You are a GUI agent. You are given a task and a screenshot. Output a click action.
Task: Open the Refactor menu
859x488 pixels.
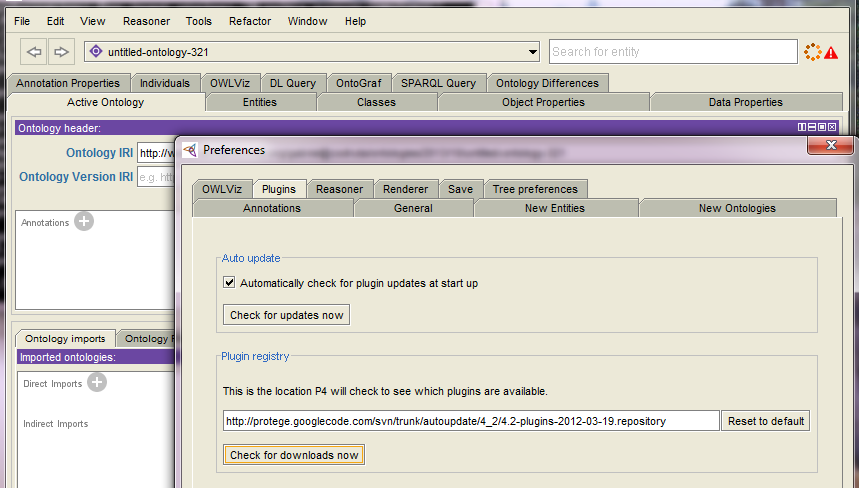(x=249, y=21)
